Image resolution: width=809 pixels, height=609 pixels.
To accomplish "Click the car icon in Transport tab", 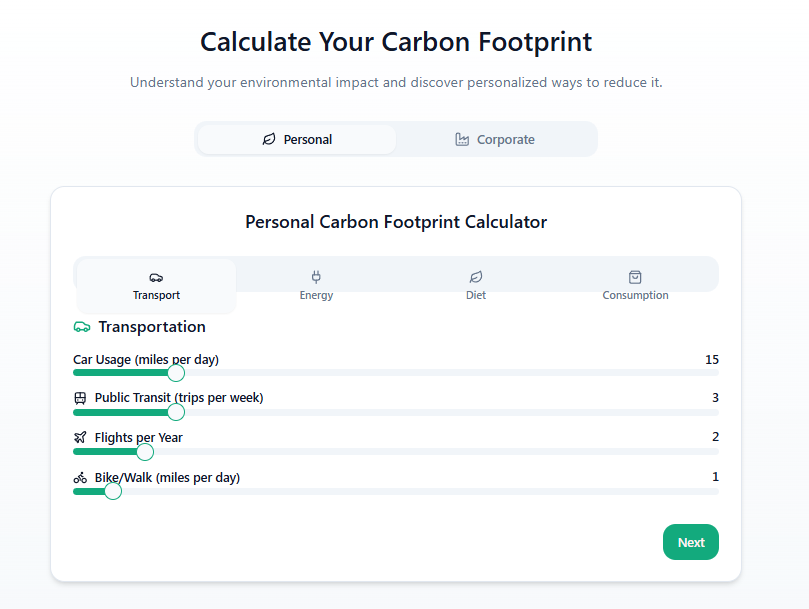I will click(x=156, y=278).
